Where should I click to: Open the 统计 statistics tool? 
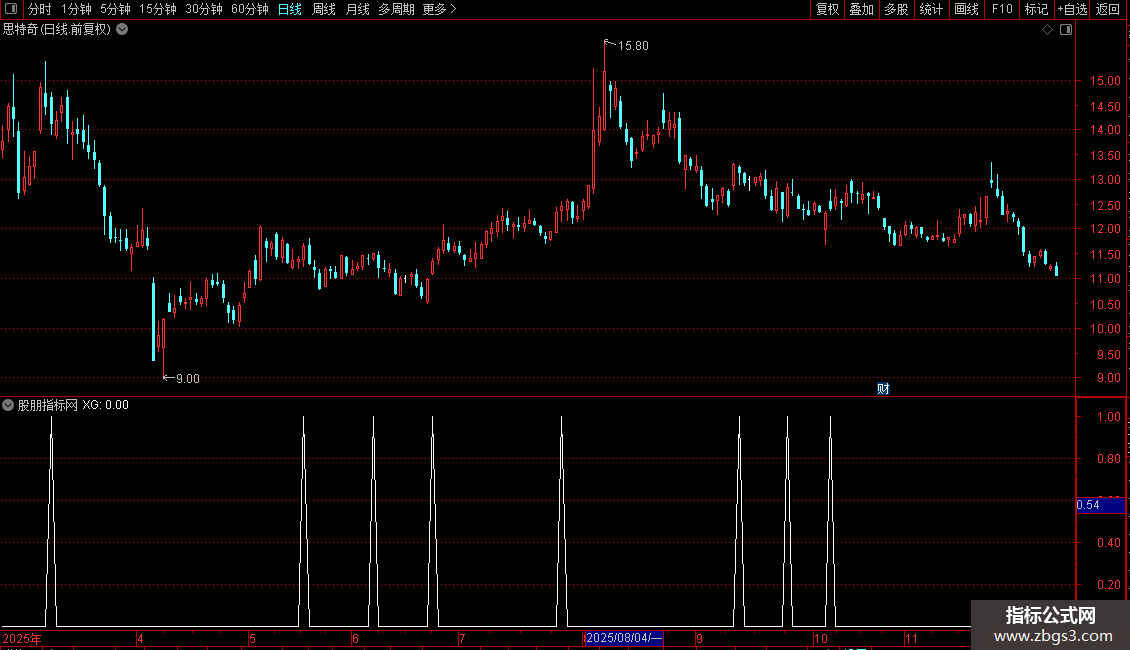coord(931,9)
